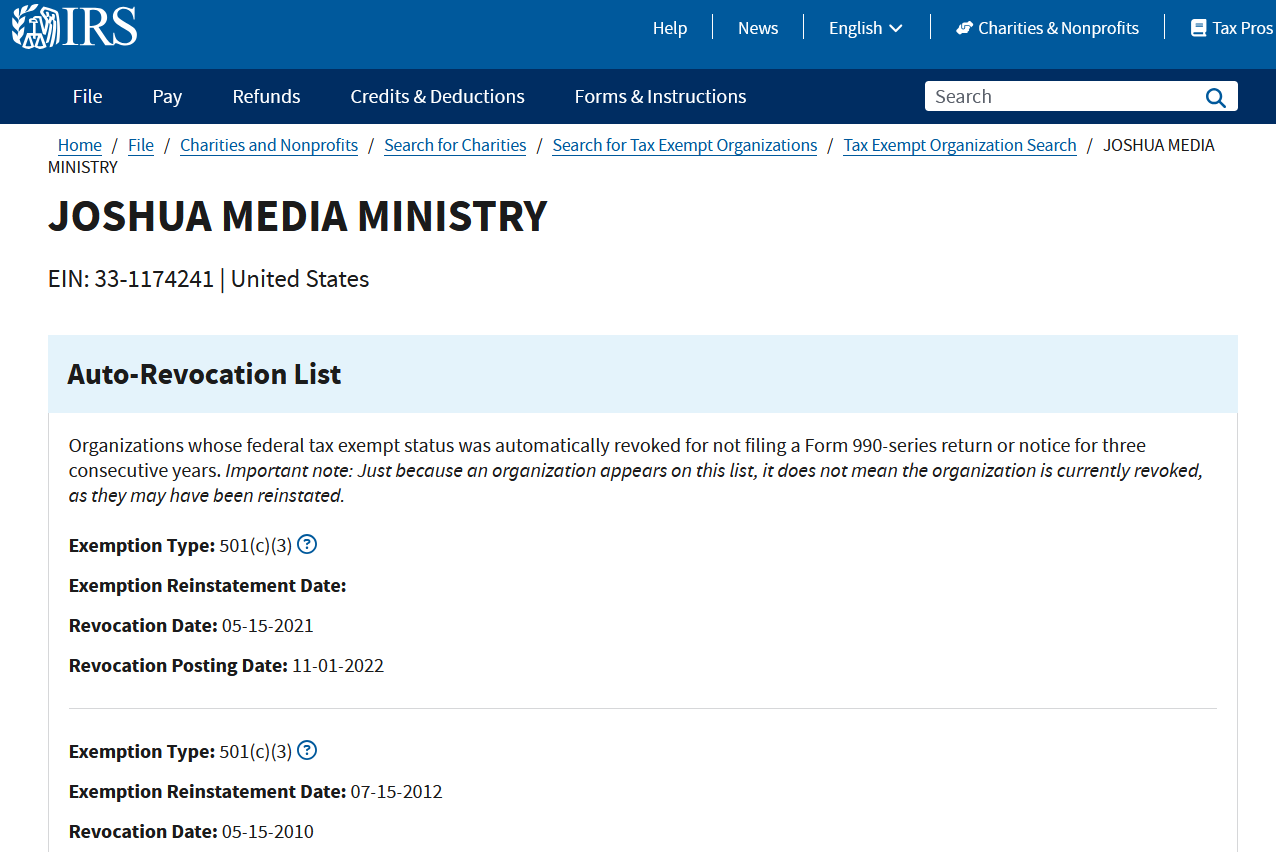Open the 501(c)(3) help tooltip in first entry
The image size is (1276, 852).
pyautogui.click(x=307, y=544)
